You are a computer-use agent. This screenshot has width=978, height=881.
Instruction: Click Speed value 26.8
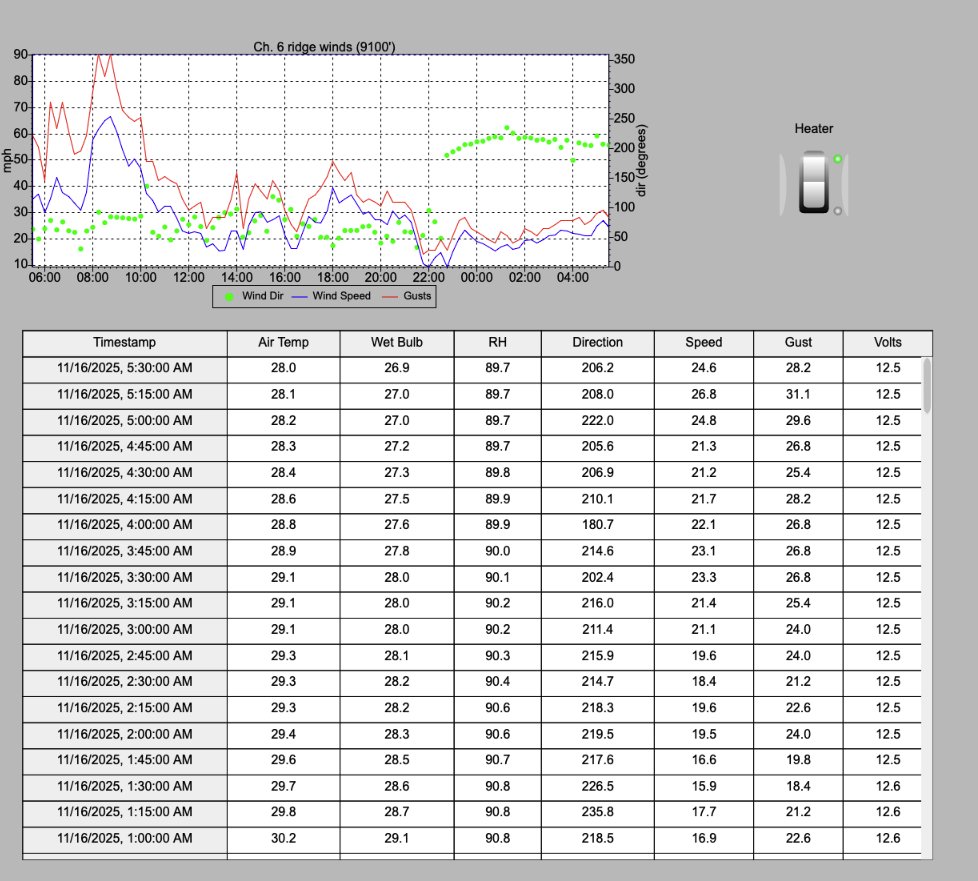[x=704, y=394]
